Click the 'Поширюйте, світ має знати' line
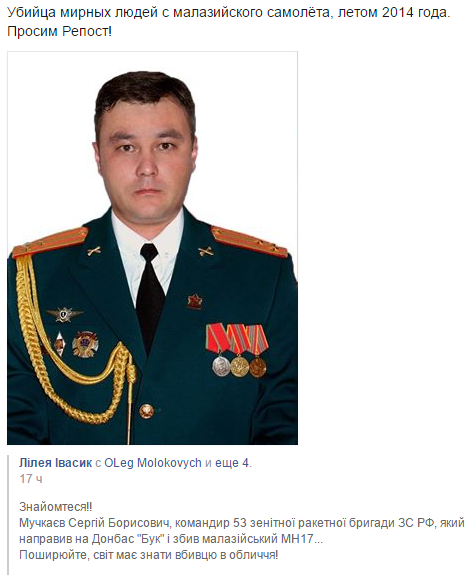The height and width of the screenshot is (575, 475). [x=149, y=554]
